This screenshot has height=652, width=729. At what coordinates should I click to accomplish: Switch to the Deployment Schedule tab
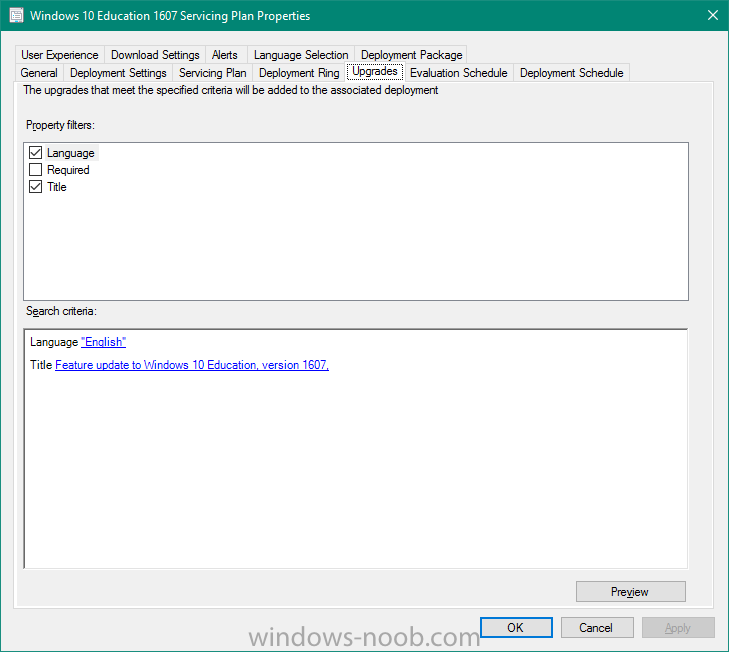click(x=571, y=73)
